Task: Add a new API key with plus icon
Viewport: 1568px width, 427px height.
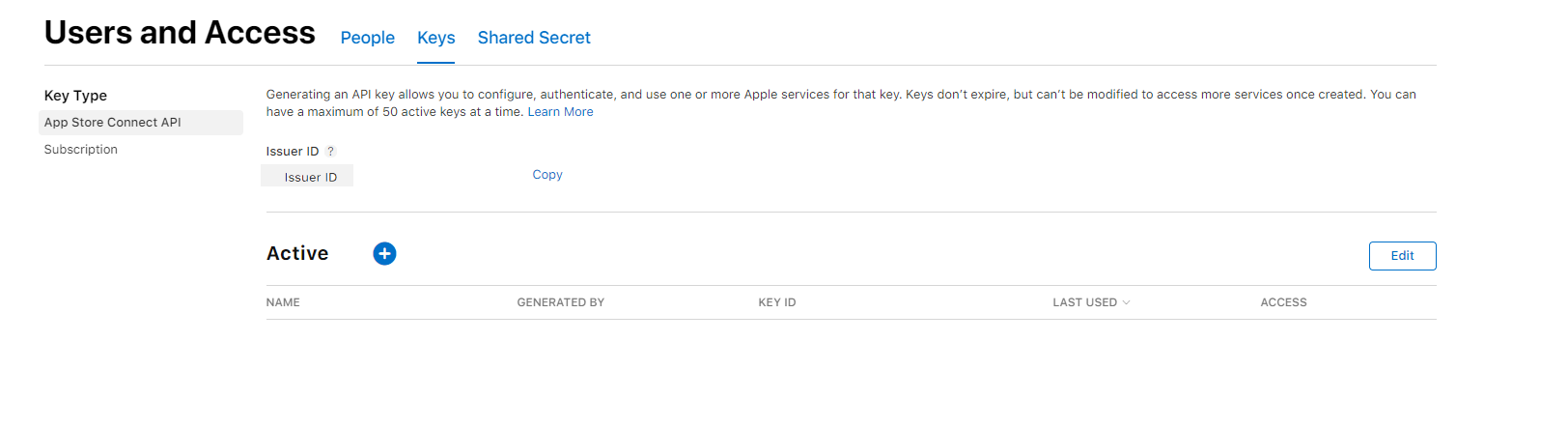Action: point(384,254)
